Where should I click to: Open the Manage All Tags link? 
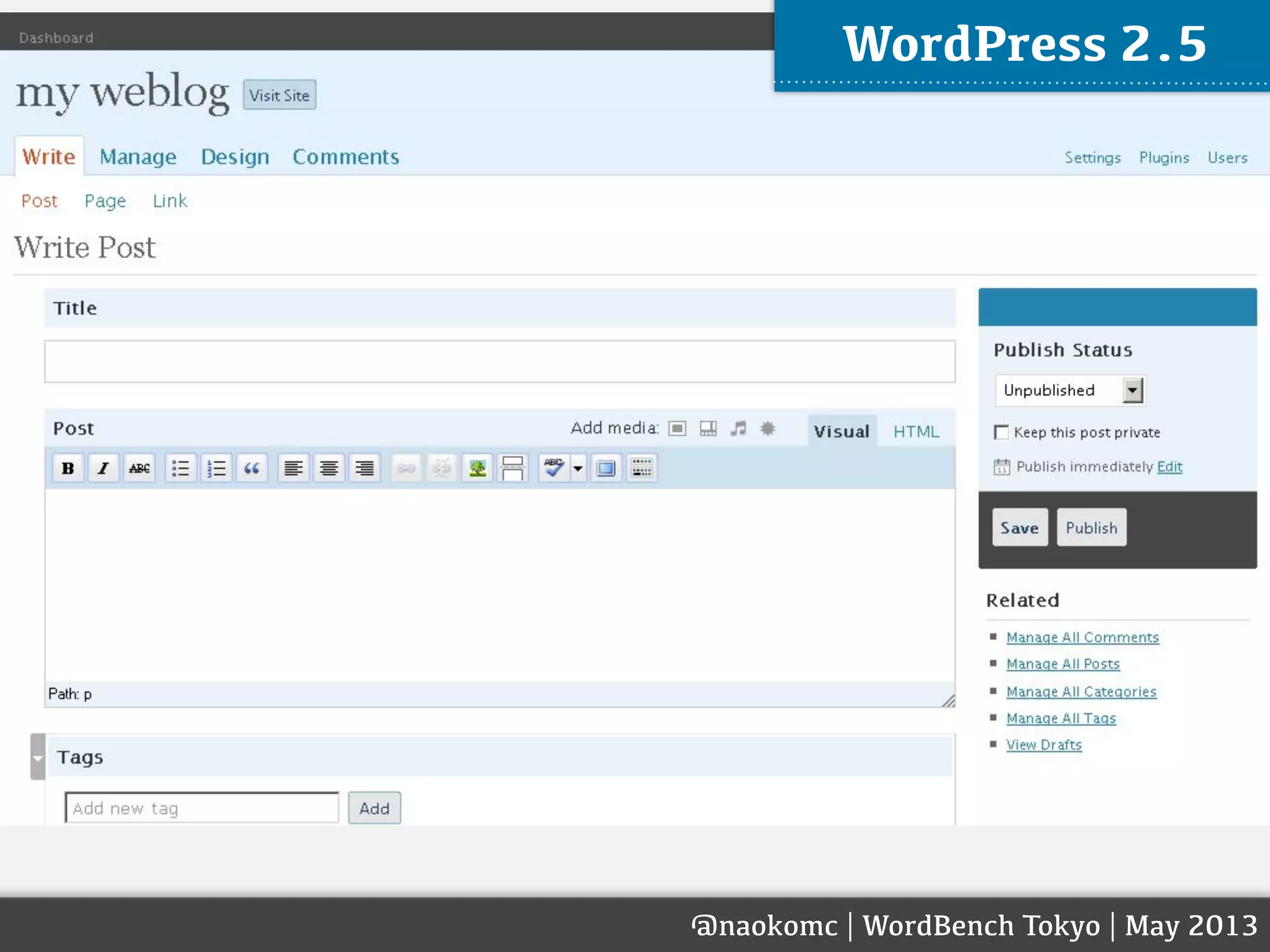1060,718
